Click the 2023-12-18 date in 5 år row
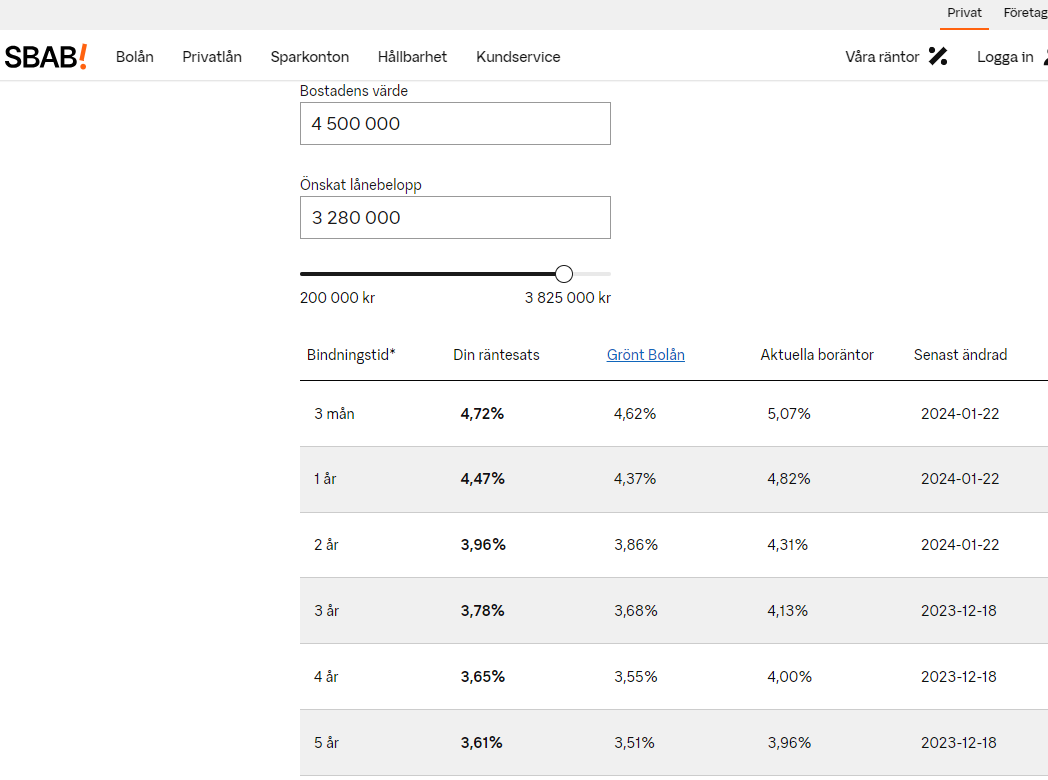Screen dimensions: 1048x780 (958, 743)
